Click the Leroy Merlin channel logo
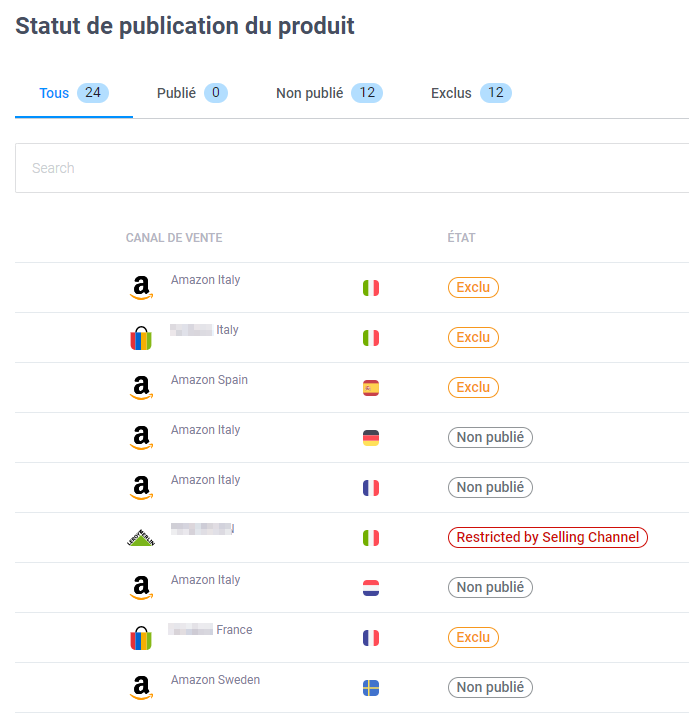This screenshot has height=715, width=689. (x=141, y=538)
